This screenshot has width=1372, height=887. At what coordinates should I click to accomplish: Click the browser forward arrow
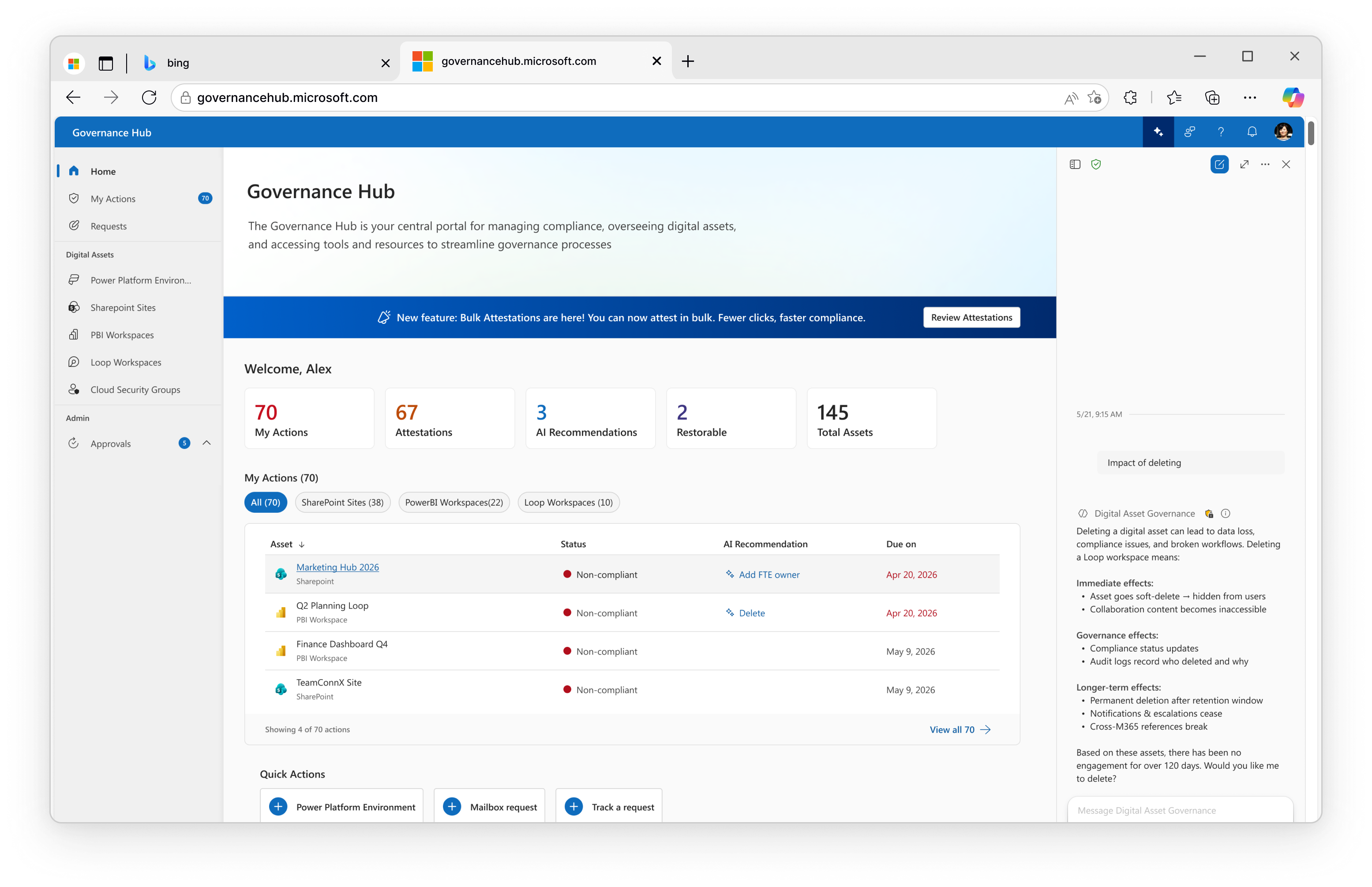click(x=111, y=98)
